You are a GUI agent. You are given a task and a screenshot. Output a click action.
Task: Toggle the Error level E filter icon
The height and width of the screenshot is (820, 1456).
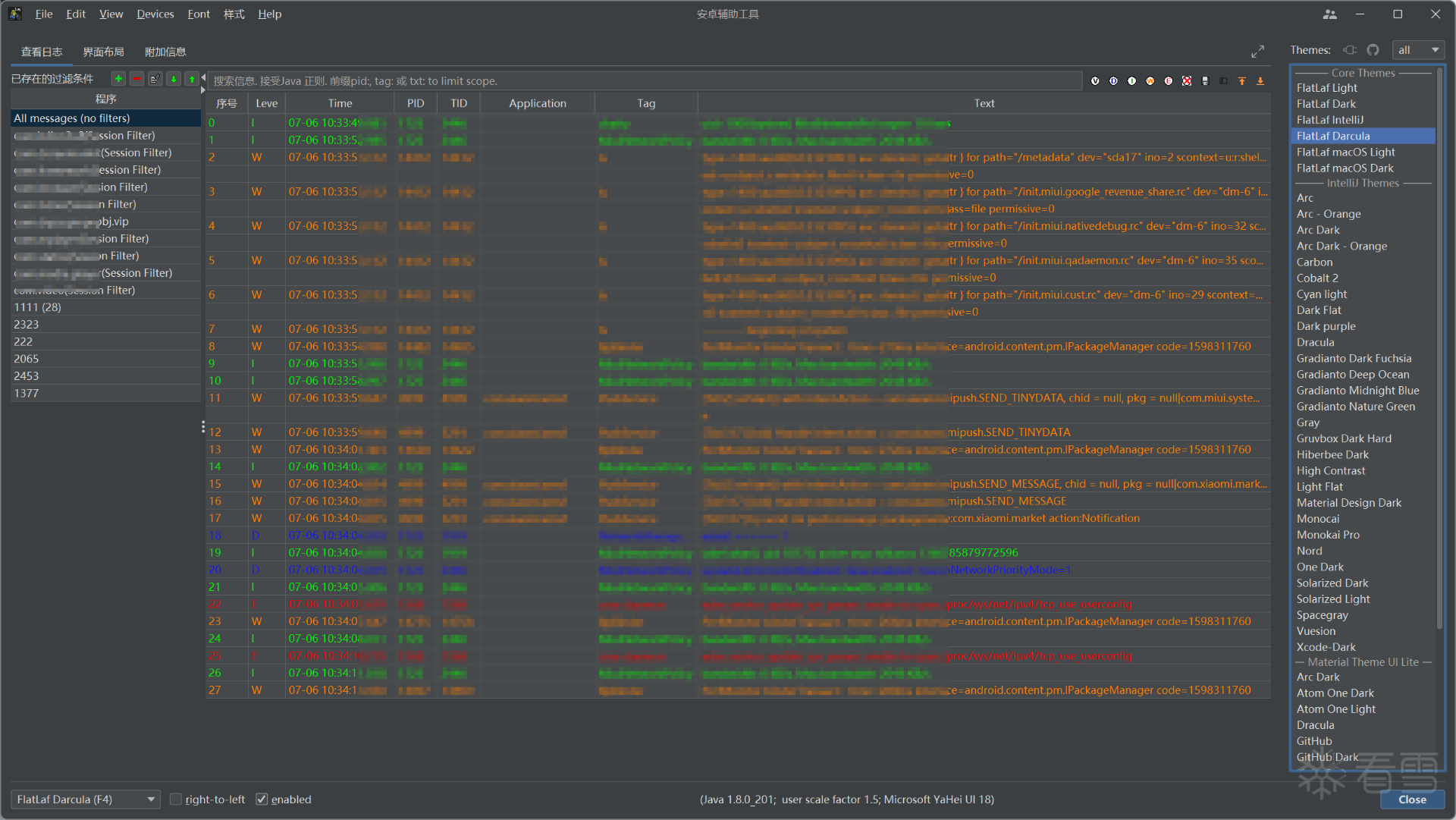point(1169,81)
